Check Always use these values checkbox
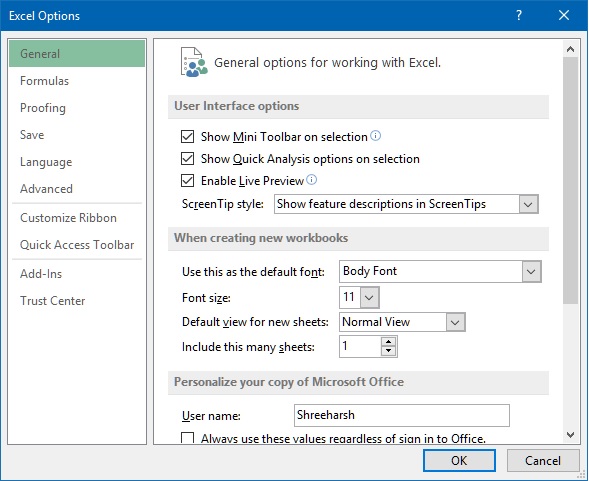Screen dimensions: 589x481 (x=187, y=438)
